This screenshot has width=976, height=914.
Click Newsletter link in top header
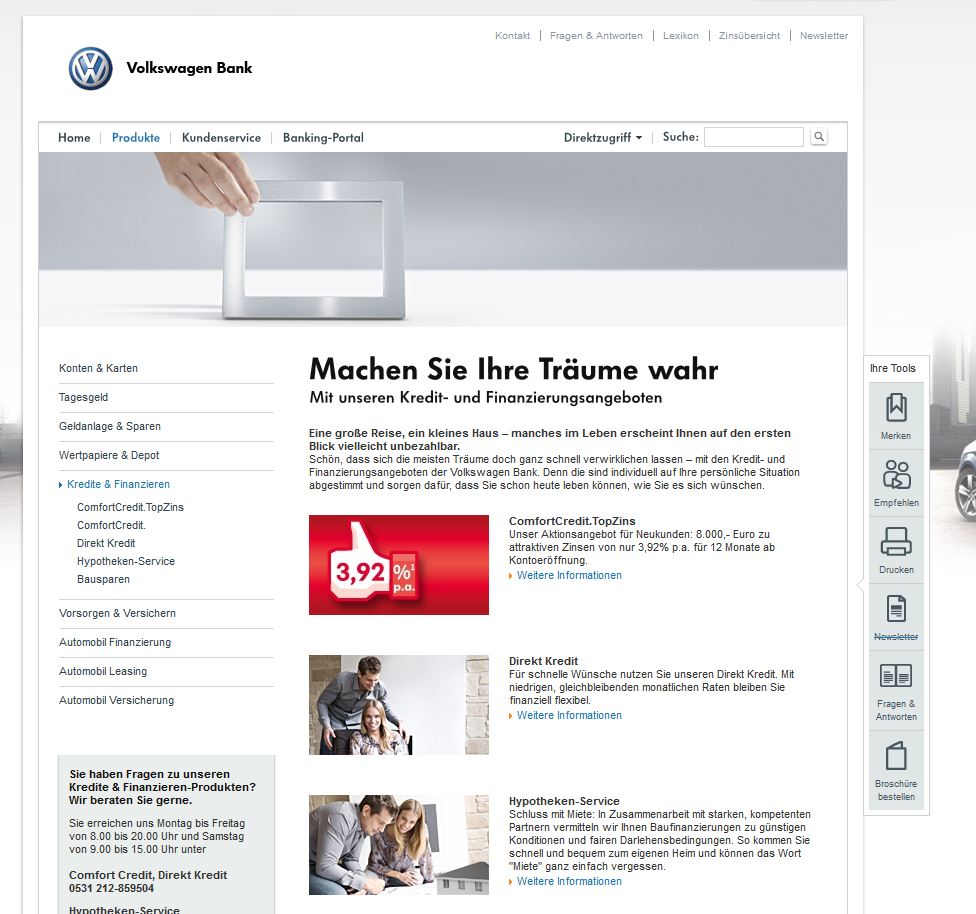(824, 35)
